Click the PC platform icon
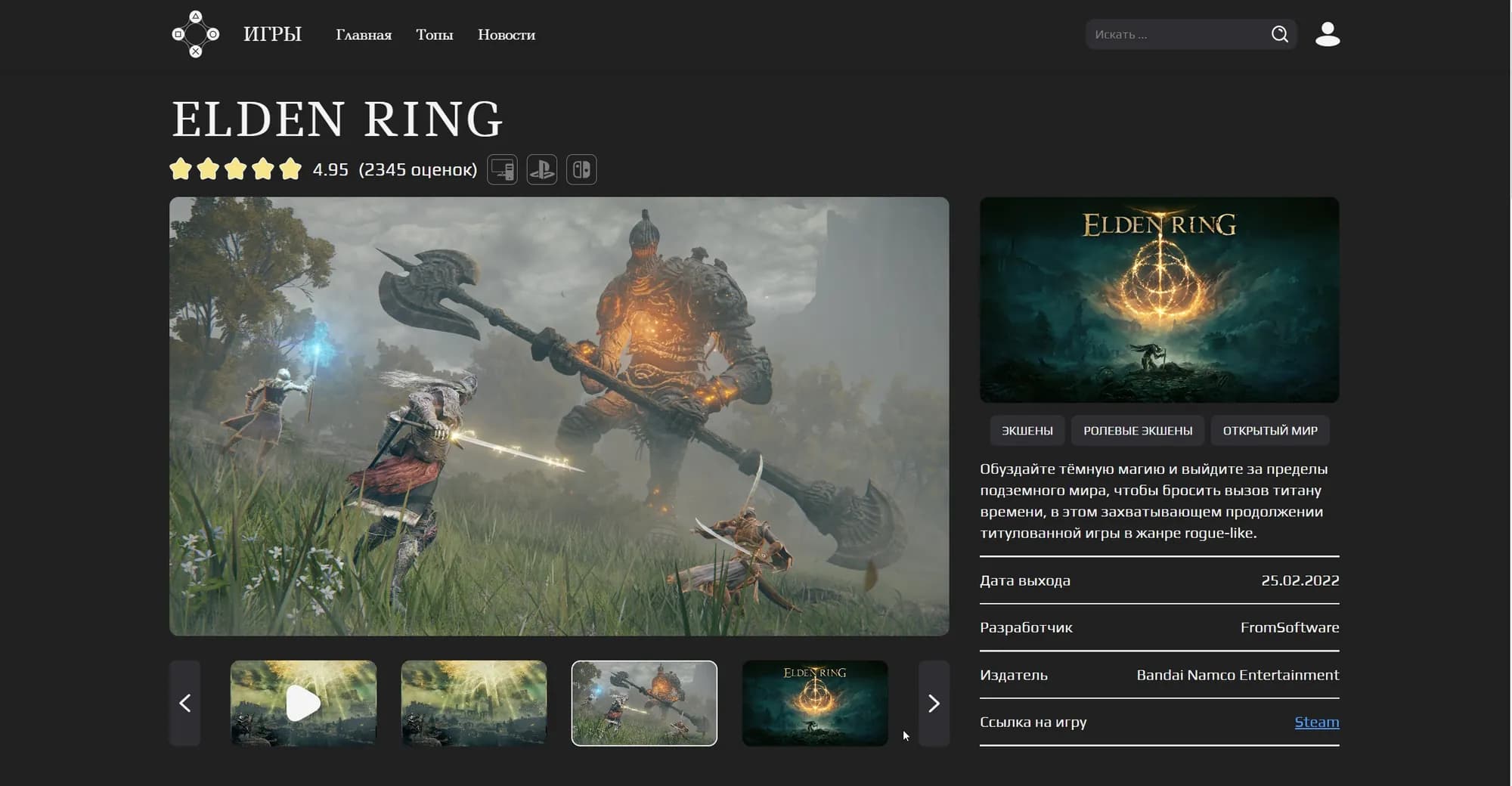The width and height of the screenshot is (1512, 786). [x=502, y=169]
